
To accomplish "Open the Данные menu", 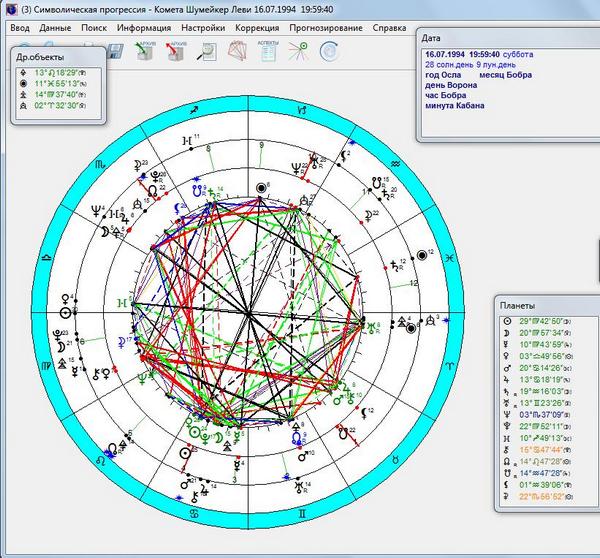I will 55,28.
